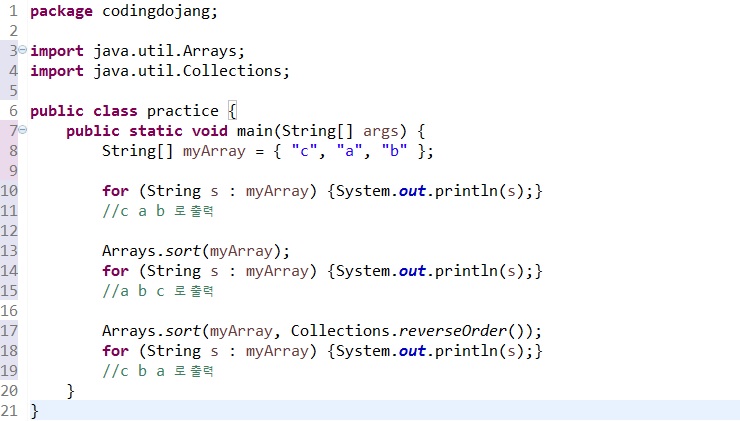740x421 pixels.
Task: Click the java.util.Arrays import line
Action: (137, 51)
